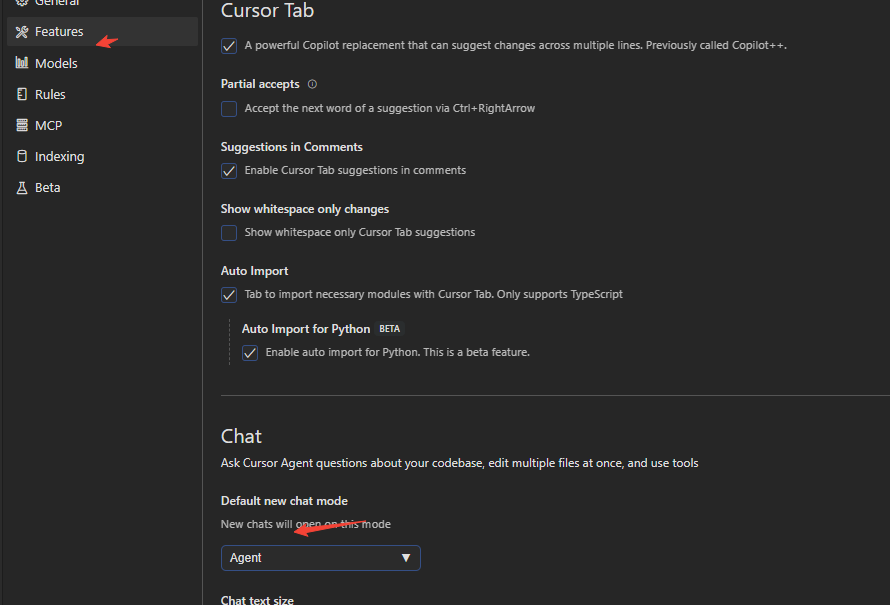Viewport: 890px width, 605px height.
Task: Enable whitespace only Cursor Tab suggestions
Action: pyautogui.click(x=229, y=233)
